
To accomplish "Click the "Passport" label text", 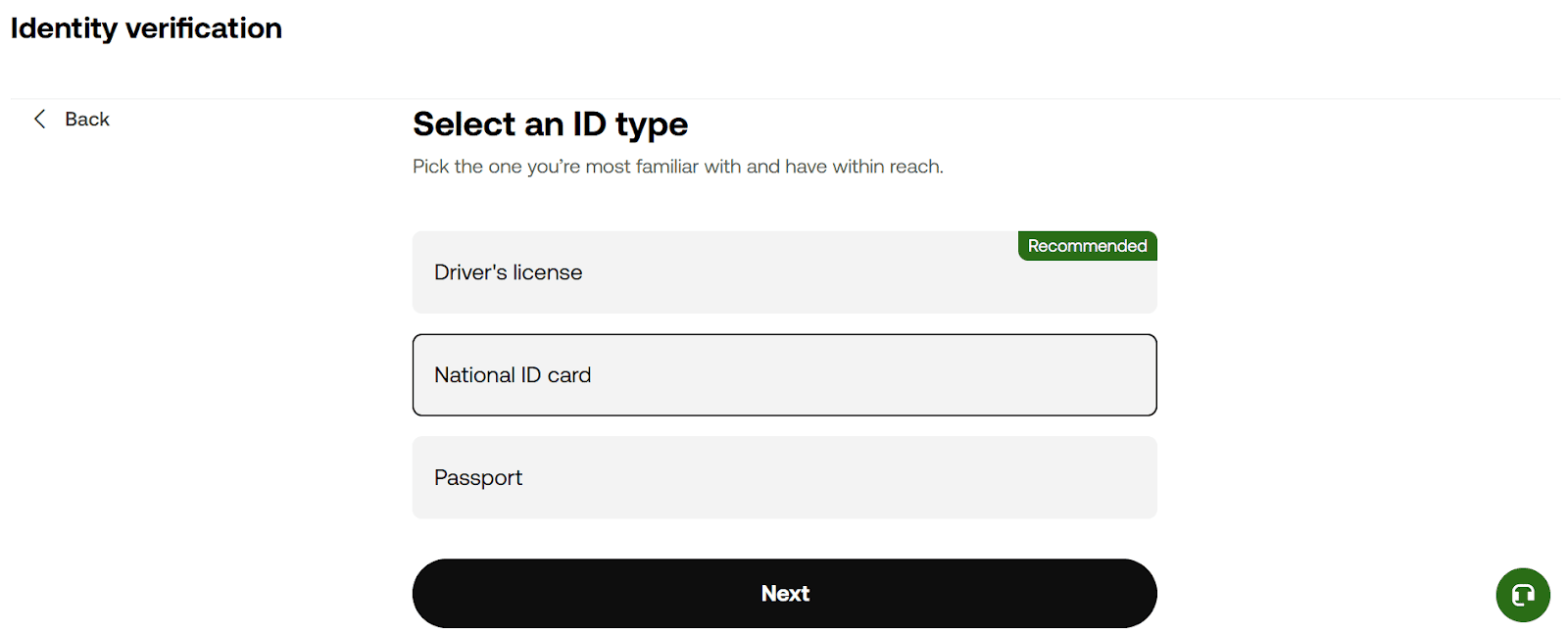I will pyautogui.click(x=478, y=478).
